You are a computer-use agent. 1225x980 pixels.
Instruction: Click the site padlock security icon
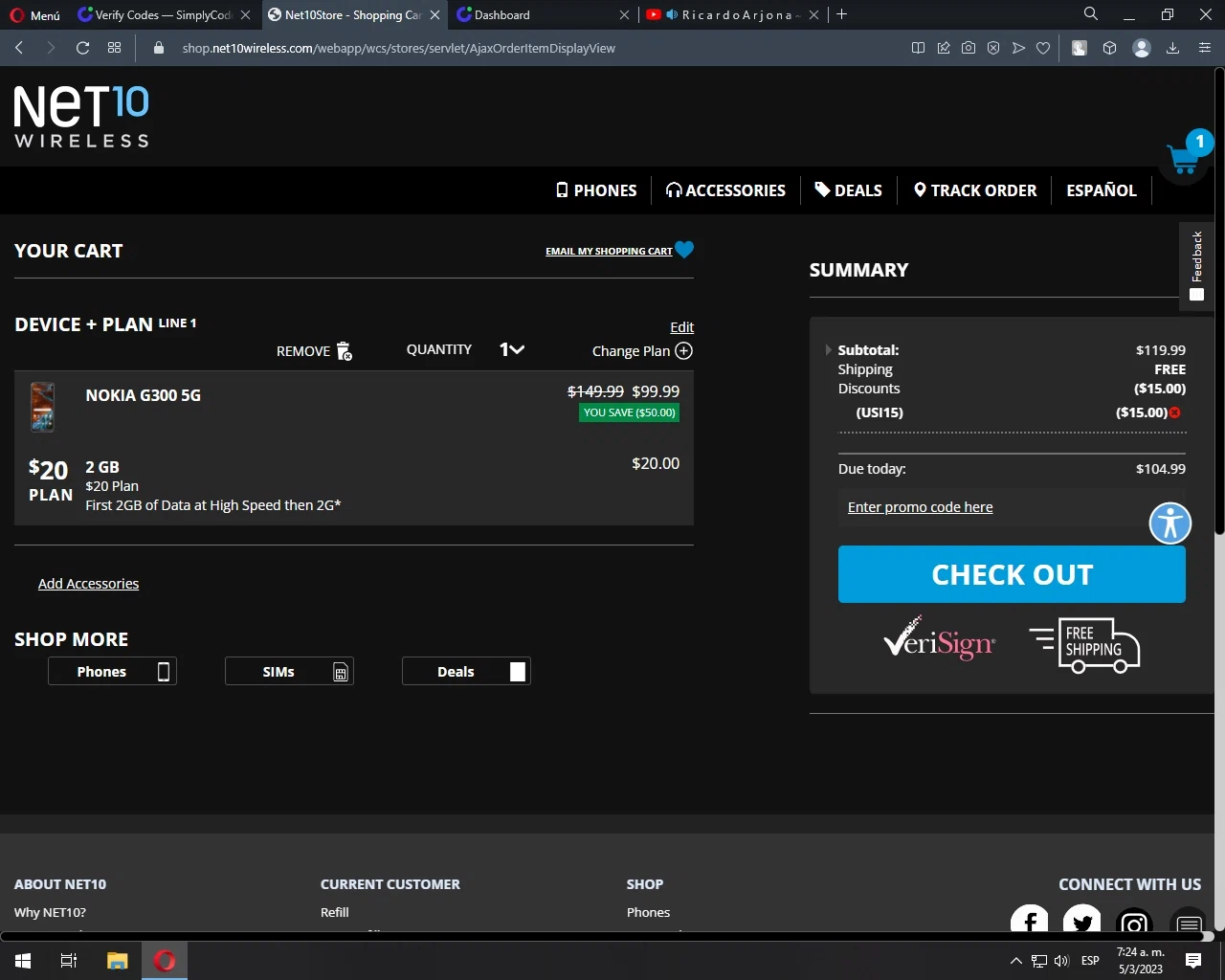tap(159, 48)
